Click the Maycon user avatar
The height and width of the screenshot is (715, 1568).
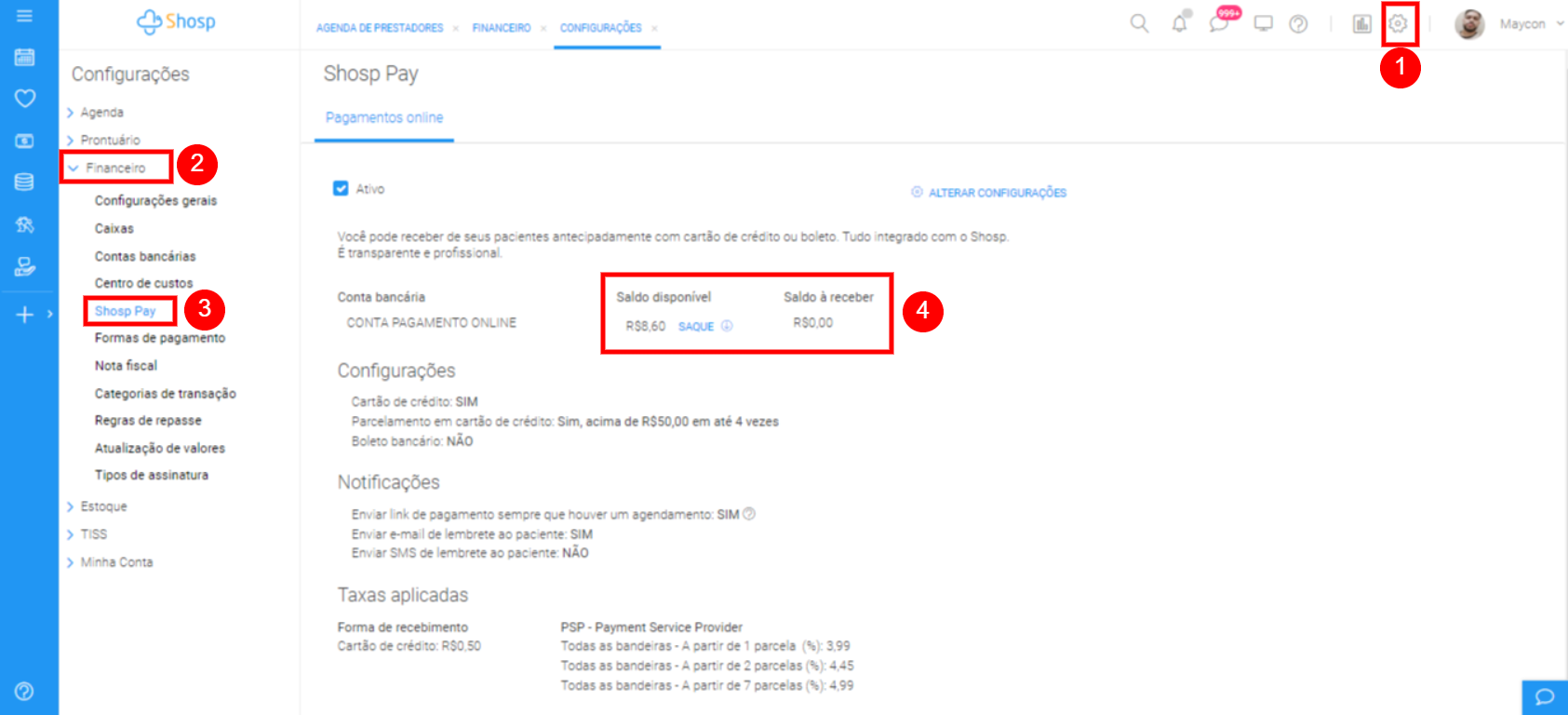(1469, 24)
